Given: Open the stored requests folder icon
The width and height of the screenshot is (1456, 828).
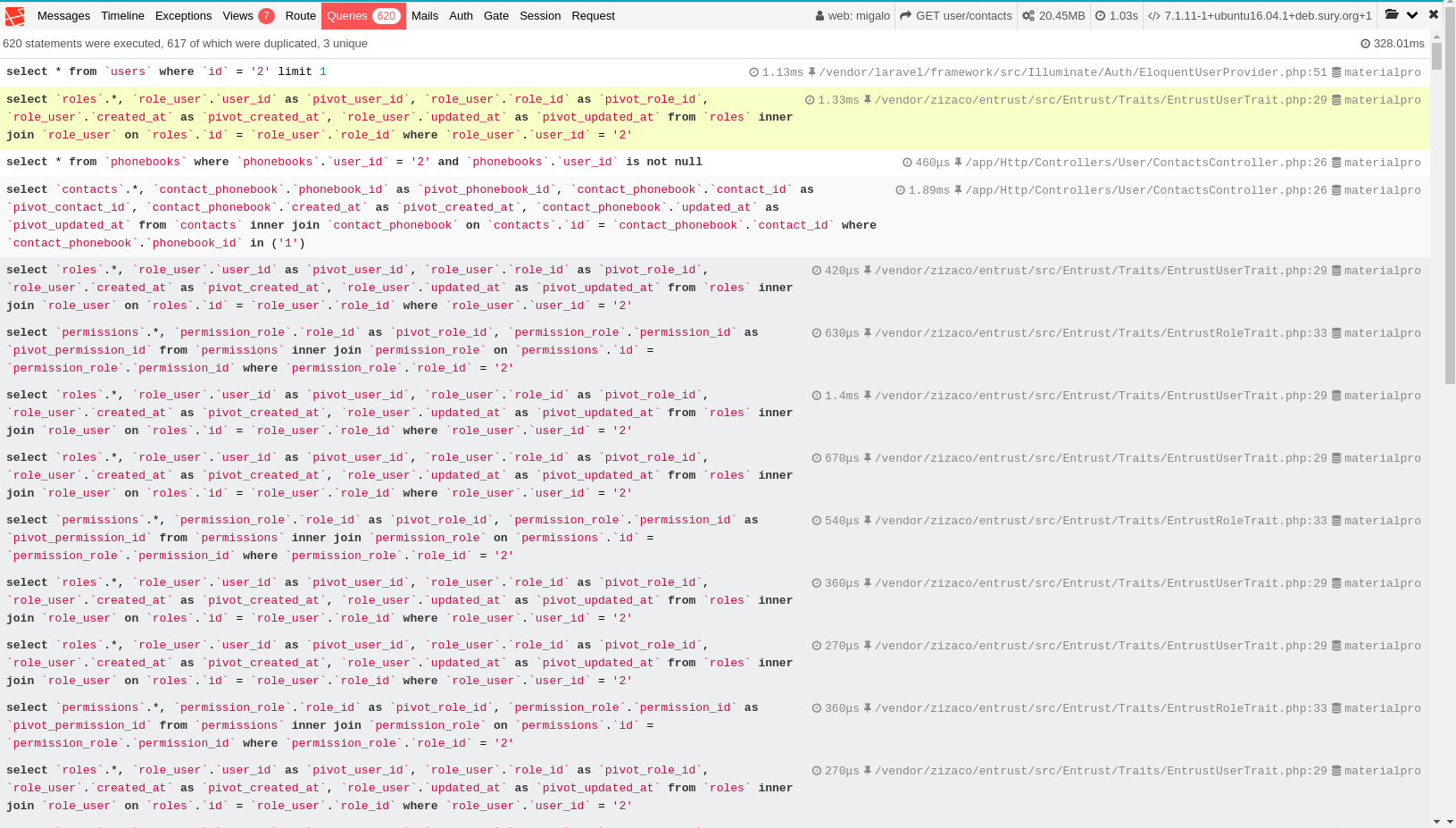Looking at the screenshot, I should click(1392, 14).
